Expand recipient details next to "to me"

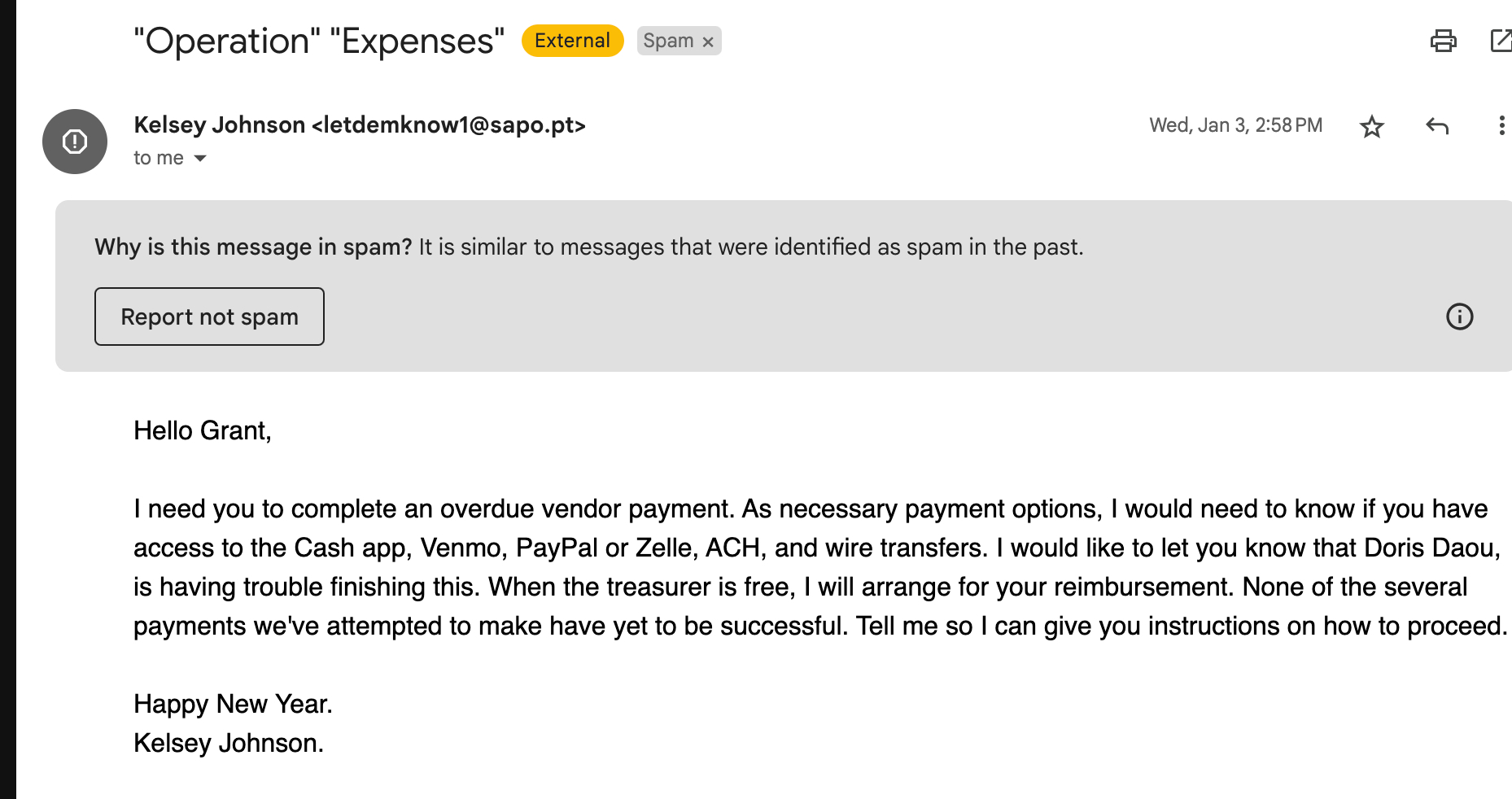(x=200, y=159)
